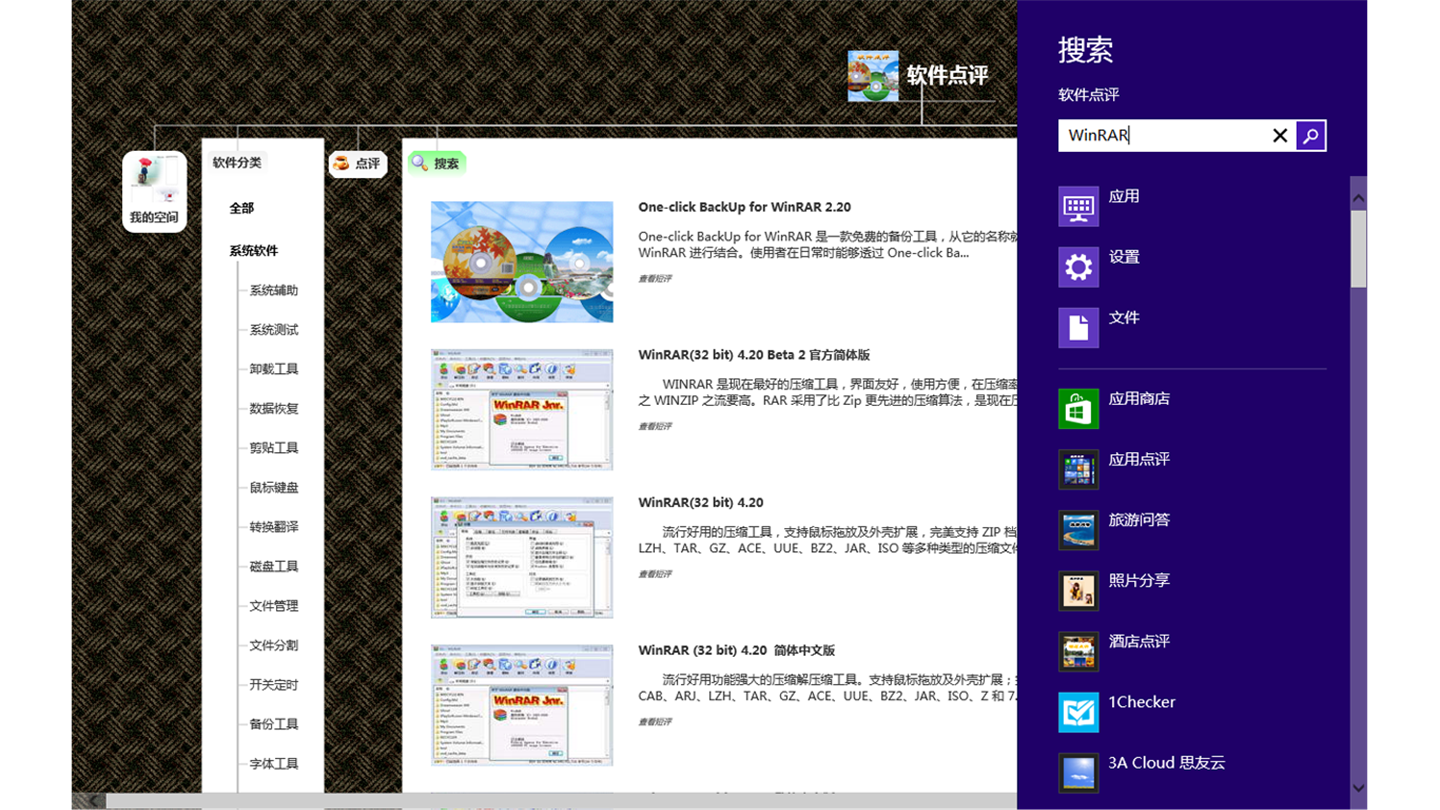Click 查看短评 under WinRAR(32 bit) 4.20
The image size is (1440, 810).
655,574
